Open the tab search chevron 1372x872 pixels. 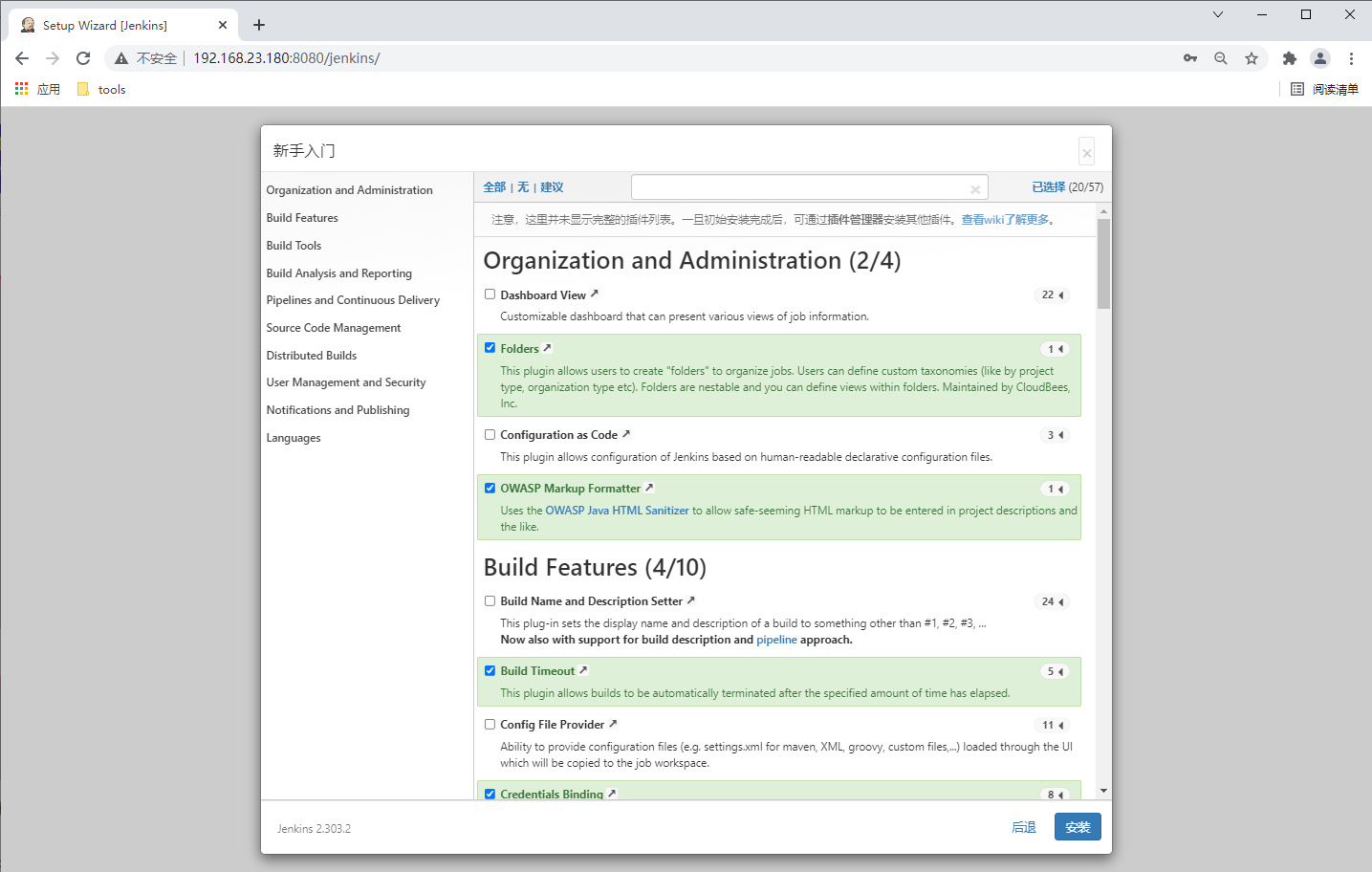(x=1218, y=14)
